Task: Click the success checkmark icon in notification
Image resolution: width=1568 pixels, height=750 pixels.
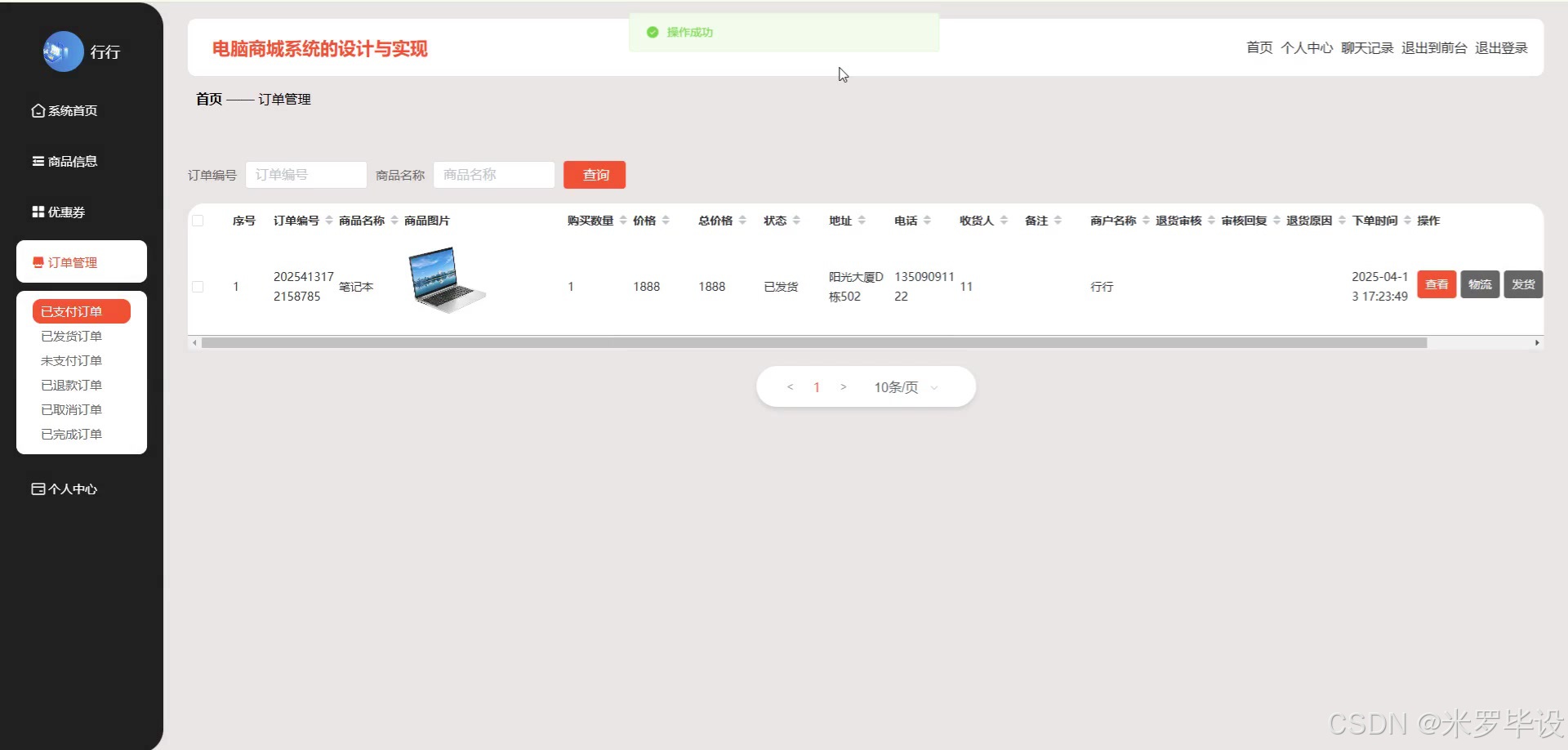Action: [653, 32]
